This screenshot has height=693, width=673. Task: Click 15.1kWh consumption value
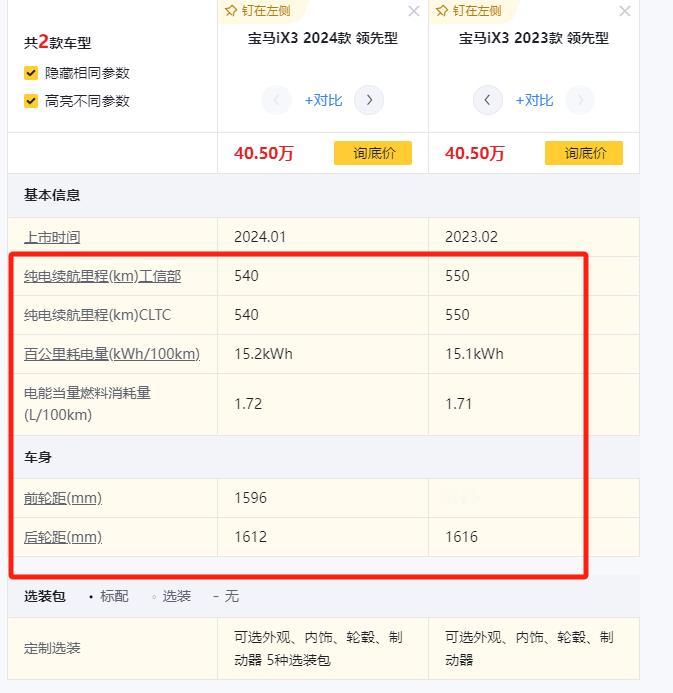click(474, 354)
